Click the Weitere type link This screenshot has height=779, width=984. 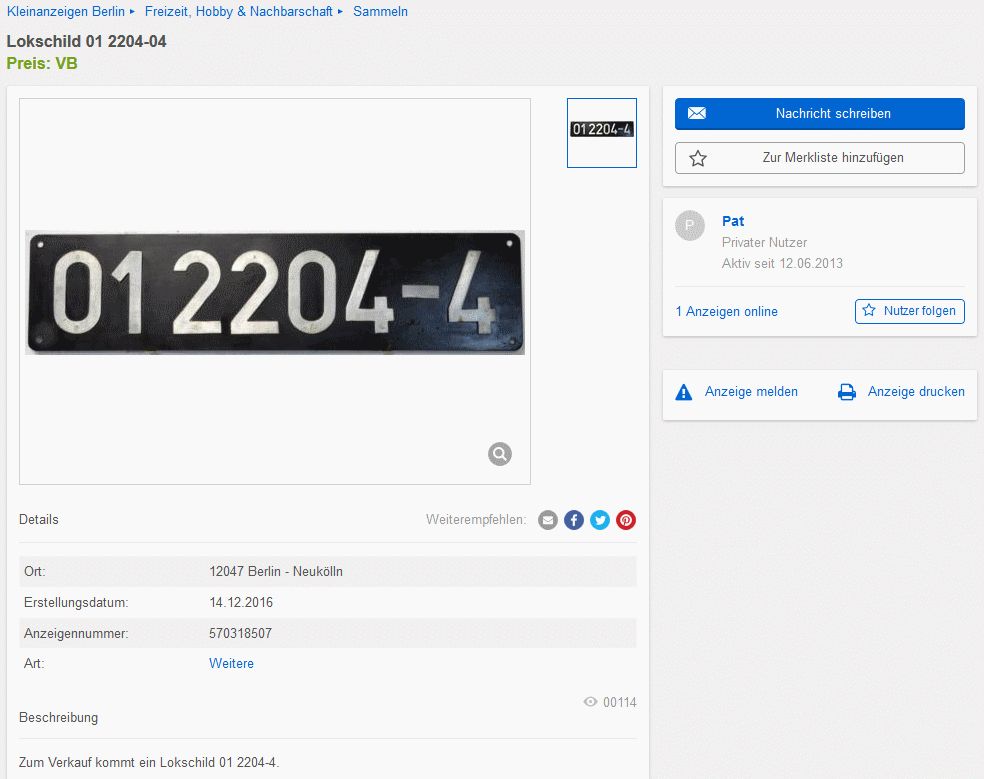click(x=231, y=663)
